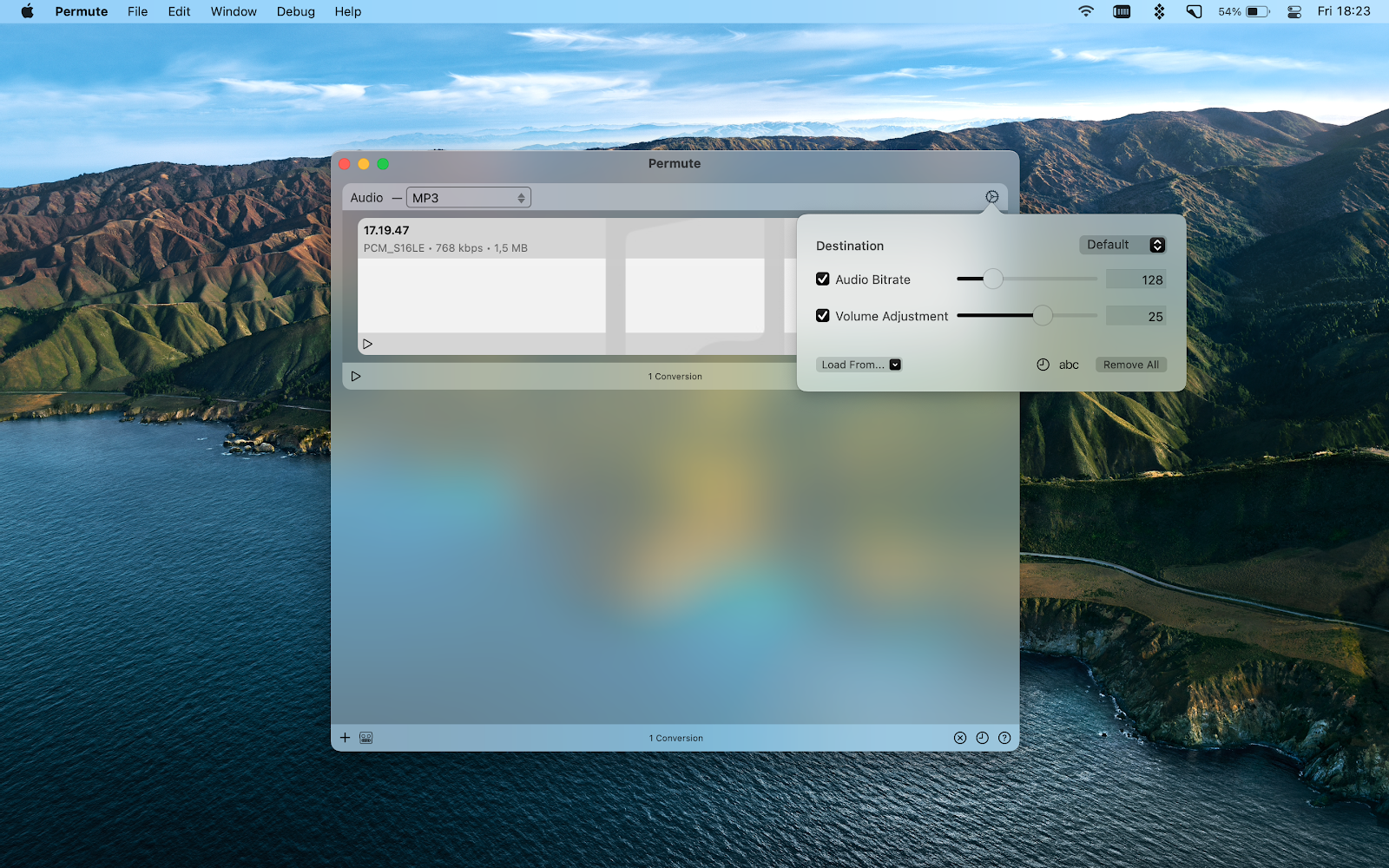Start the Audio group conversion play button

pos(356,376)
